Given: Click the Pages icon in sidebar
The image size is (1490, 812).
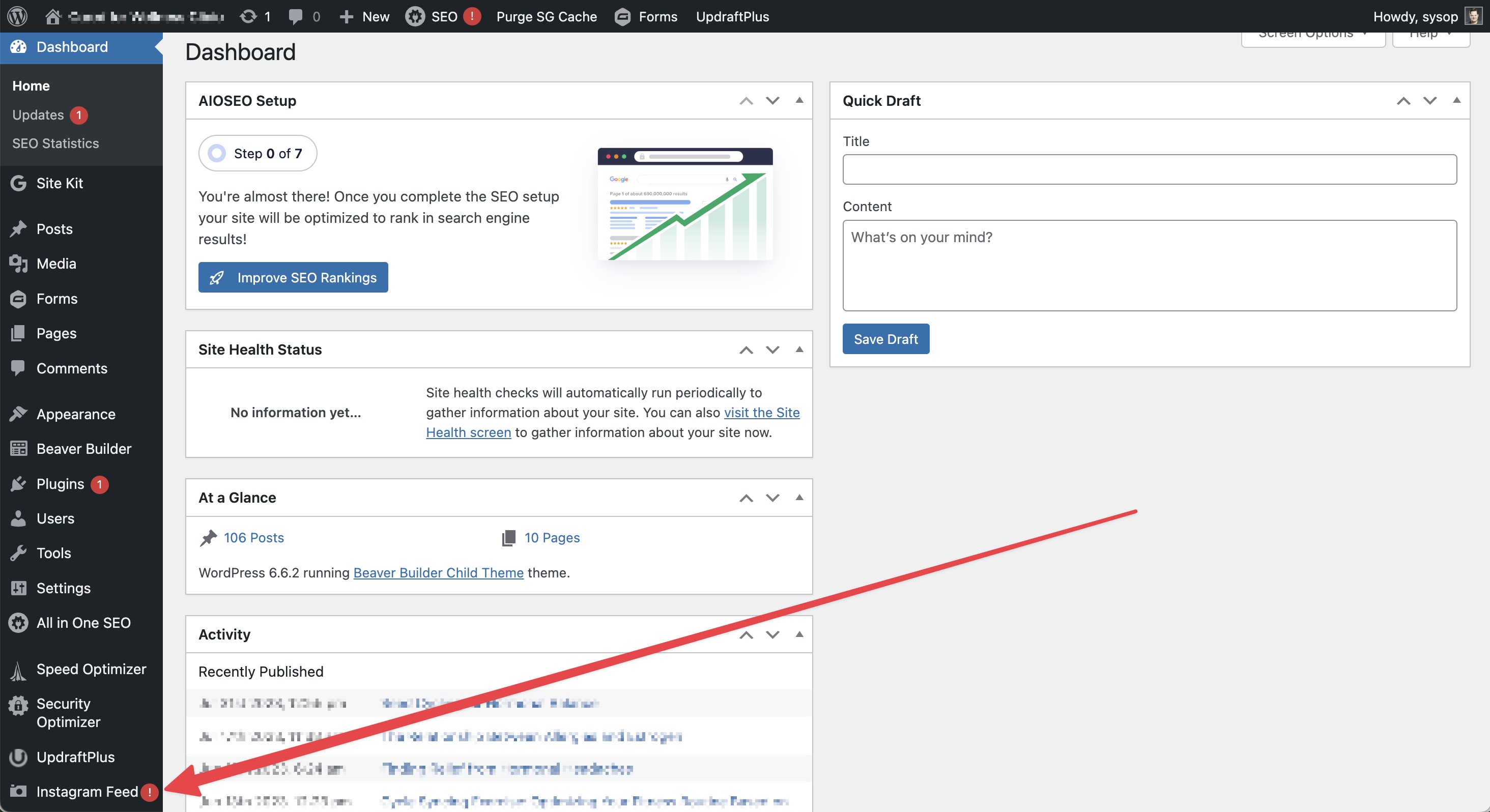Looking at the screenshot, I should [x=18, y=333].
